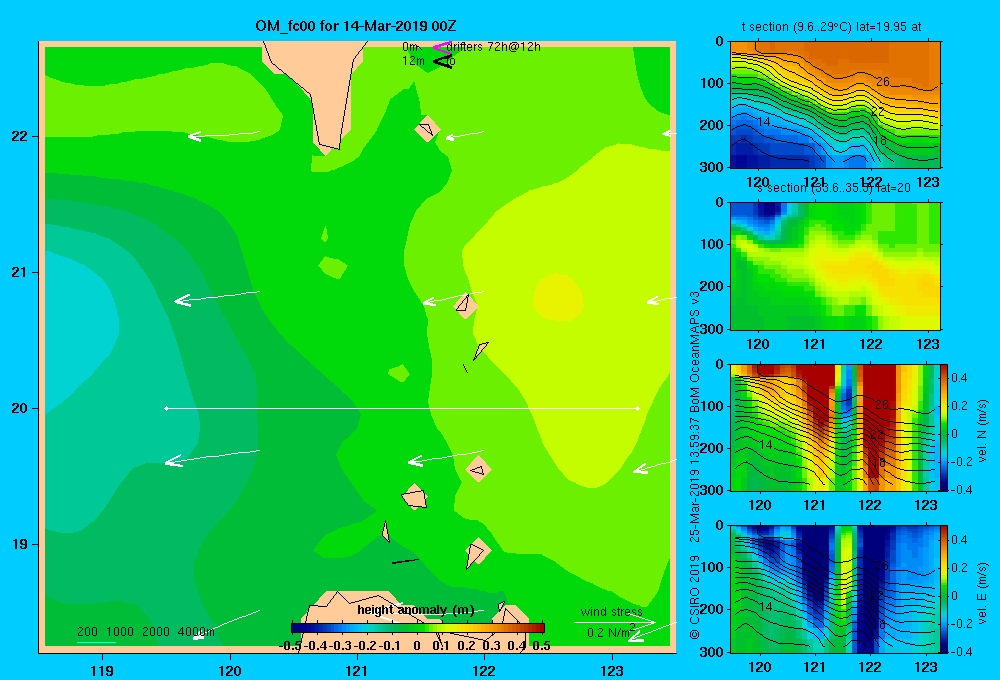Click the small island near 22N 121.5E
Screen dimensions: 1000x680
coord(427,129)
